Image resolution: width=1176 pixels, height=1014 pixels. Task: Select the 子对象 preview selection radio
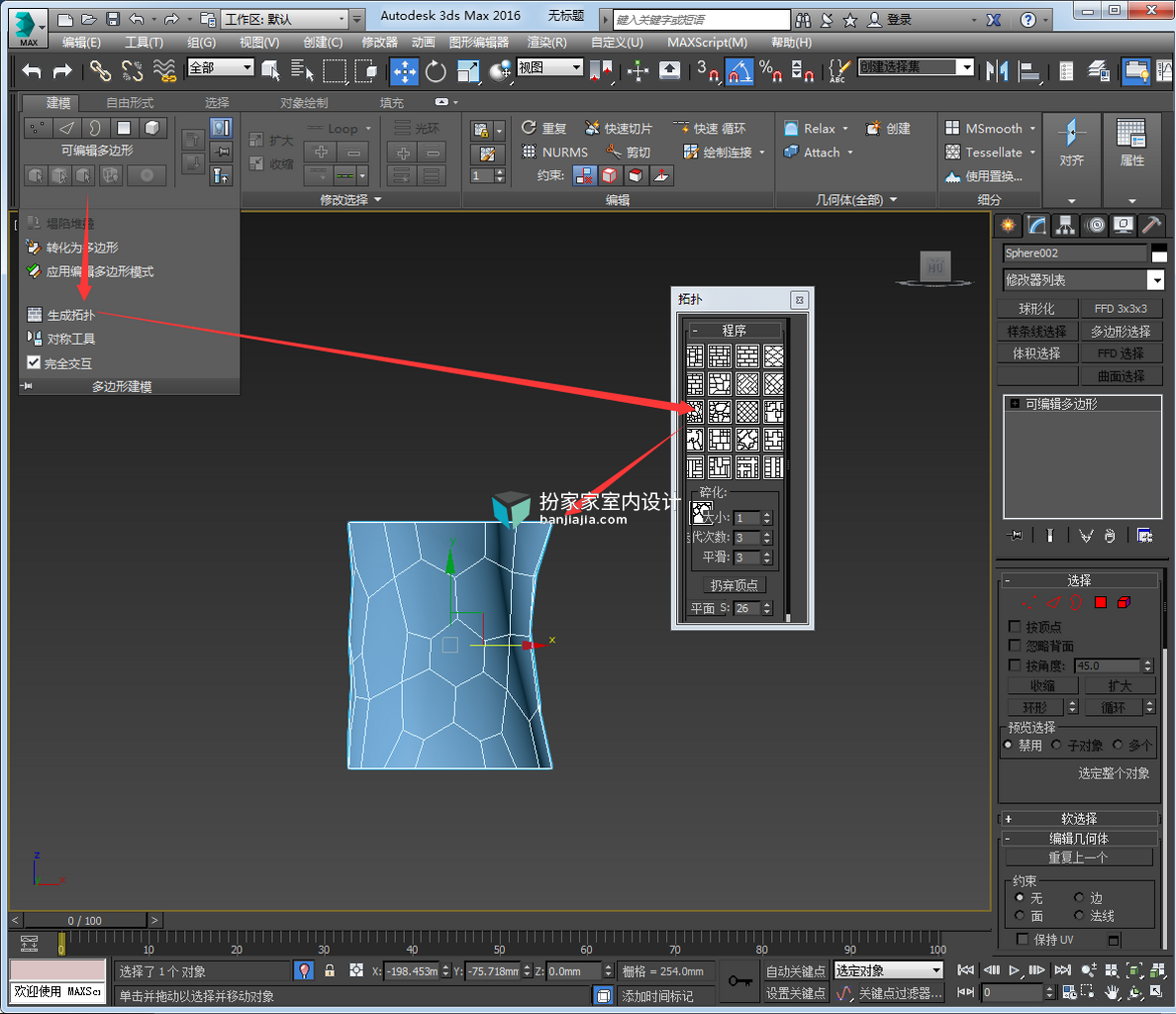(x=1057, y=745)
